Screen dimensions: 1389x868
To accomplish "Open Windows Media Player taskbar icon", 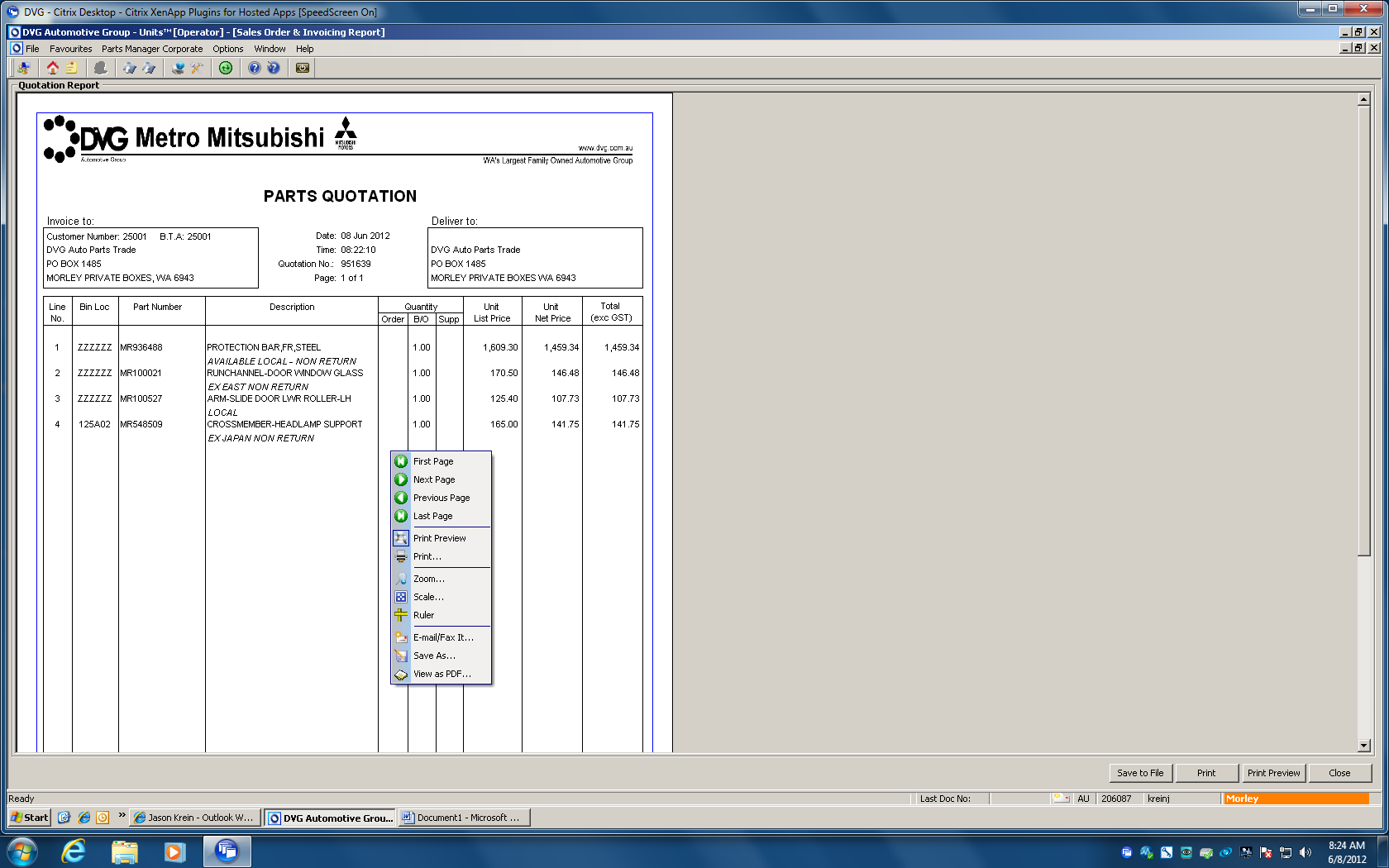I will [x=174, y=851].
